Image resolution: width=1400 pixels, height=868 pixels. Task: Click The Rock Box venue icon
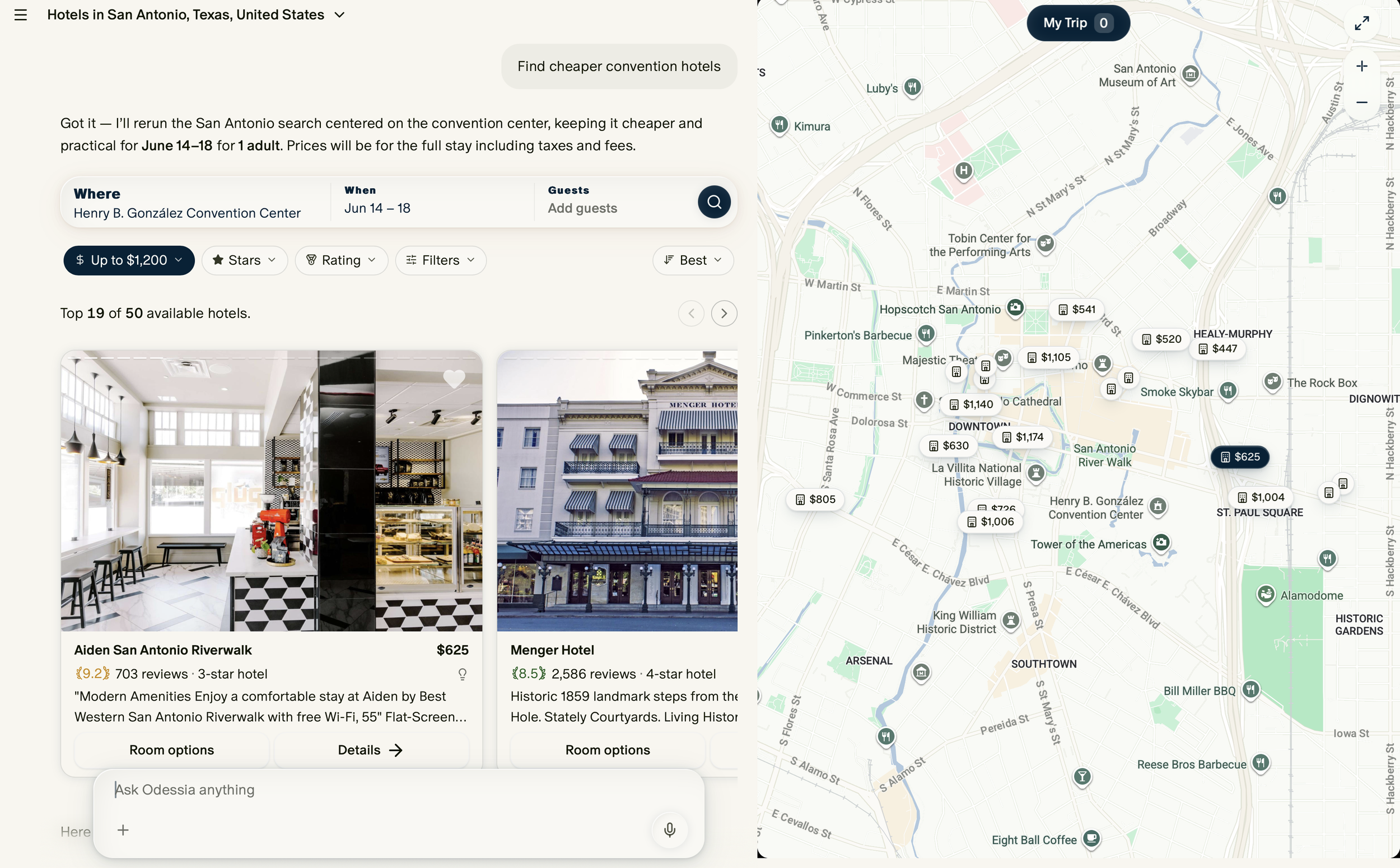[x=1272, y=381]
